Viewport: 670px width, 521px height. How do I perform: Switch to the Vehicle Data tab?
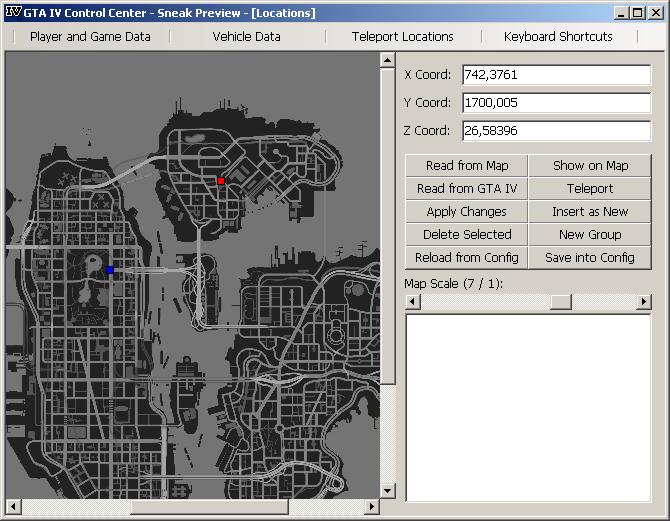247,37
